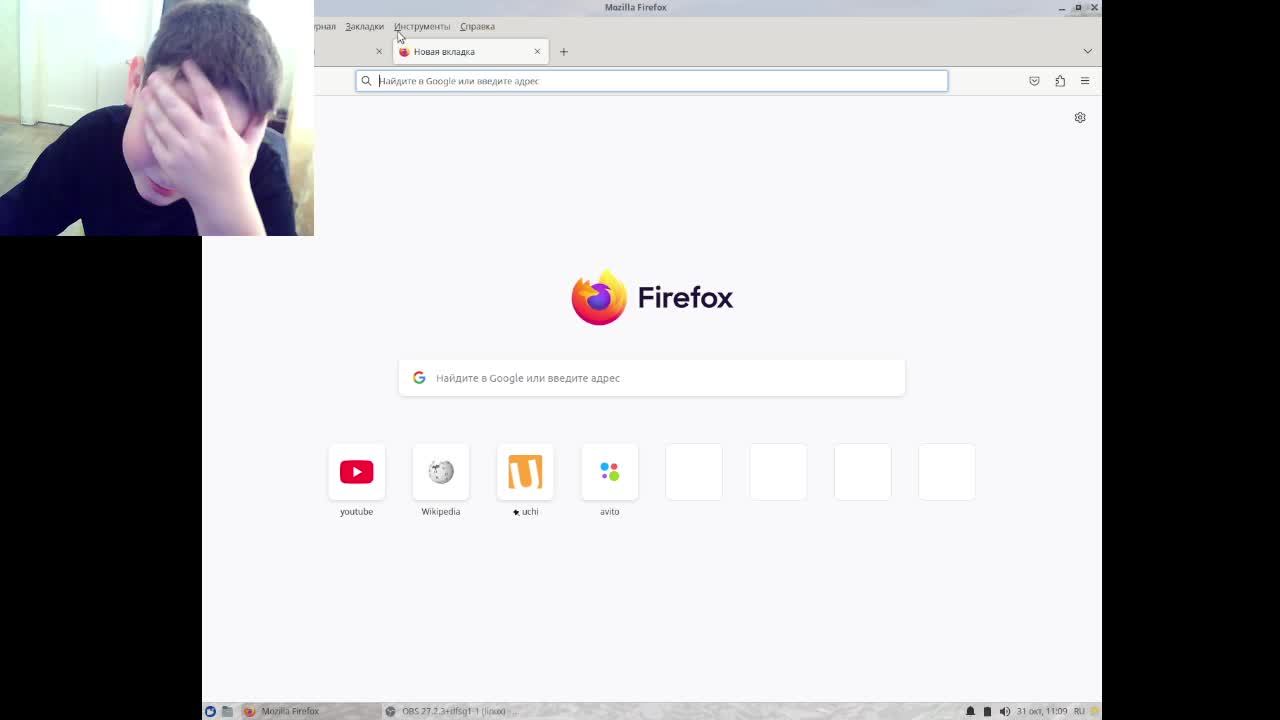Open the Wikipedia shortcut tile
The height and width of the screenshot is (720, 1280).
[440, 472]
